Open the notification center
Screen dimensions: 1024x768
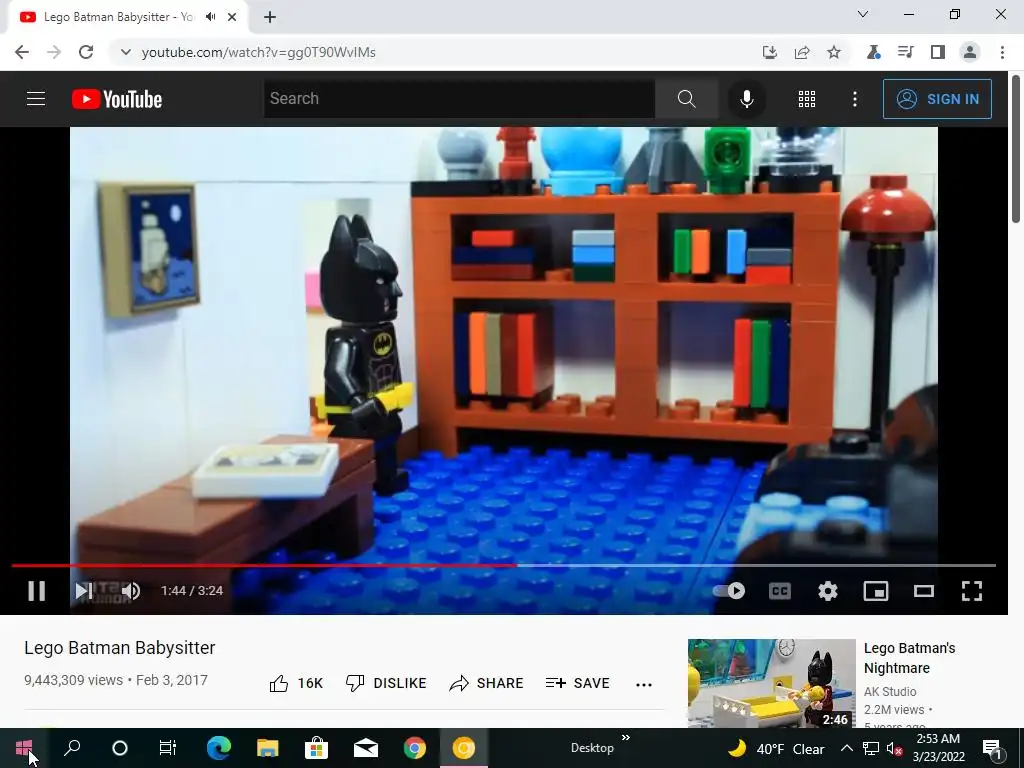[992, 748]
